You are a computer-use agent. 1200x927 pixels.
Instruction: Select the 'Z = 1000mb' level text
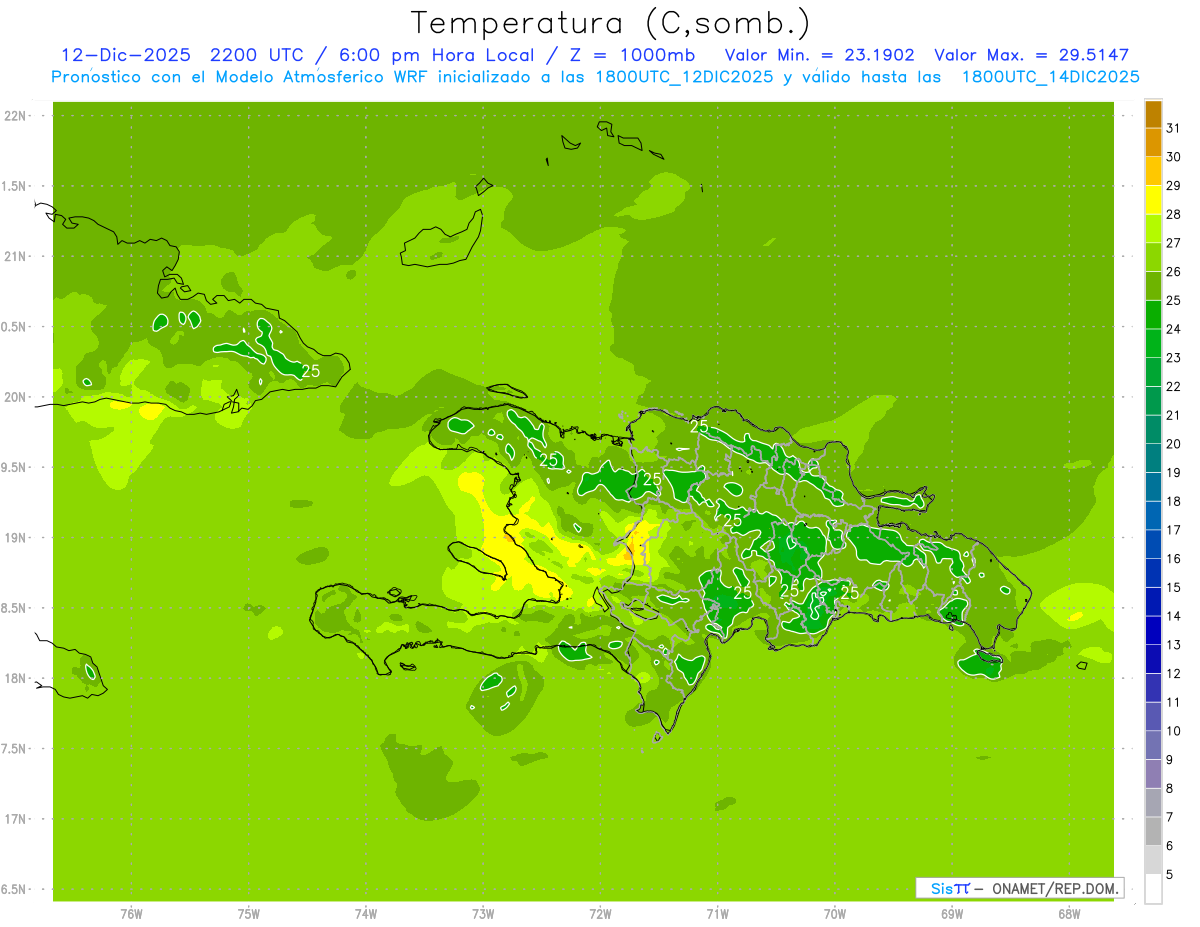(630, 55)
